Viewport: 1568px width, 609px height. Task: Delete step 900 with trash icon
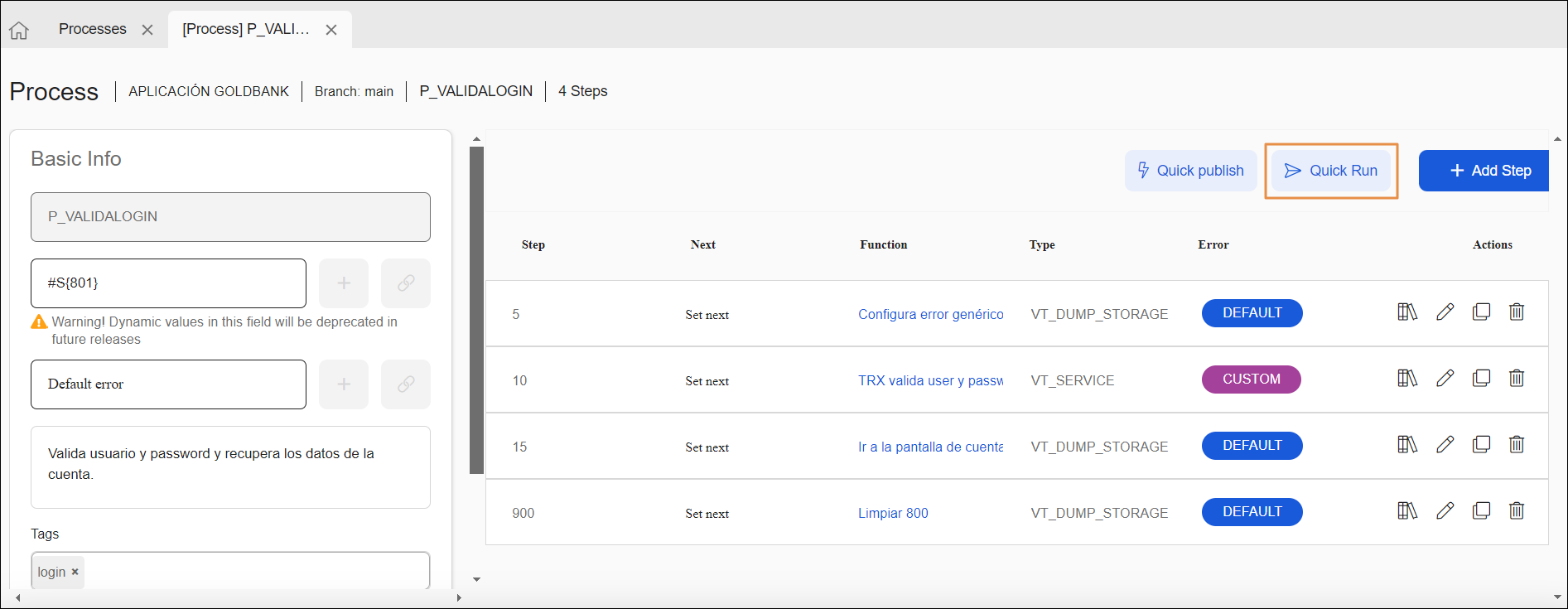point(1516,511)
